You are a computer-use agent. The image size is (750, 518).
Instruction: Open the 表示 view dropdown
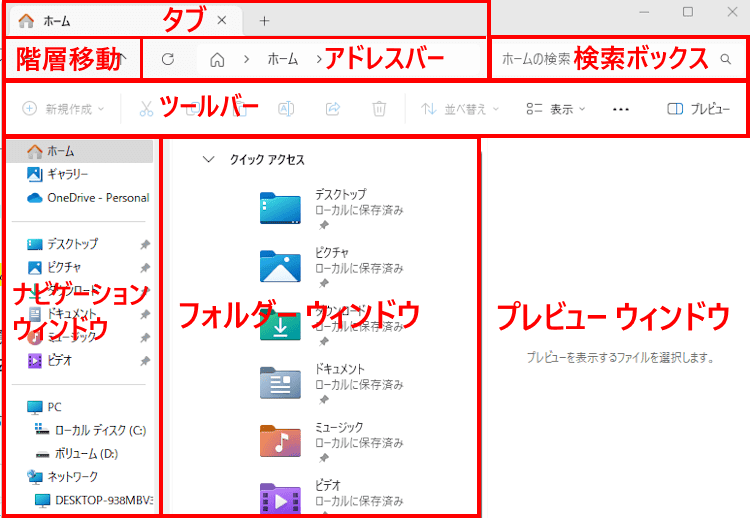click(x=557, y=109)
